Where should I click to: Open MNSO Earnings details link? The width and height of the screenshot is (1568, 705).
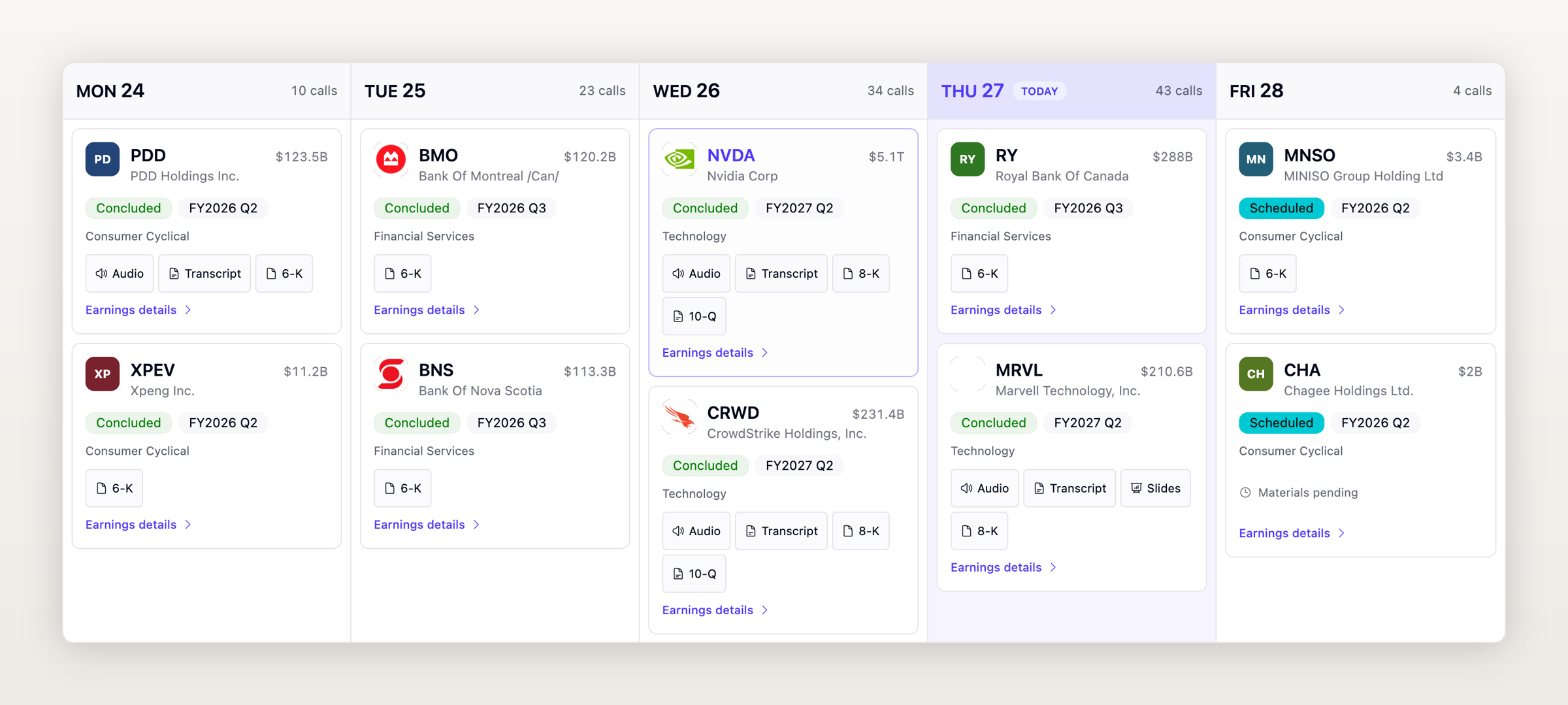[x=1292, y=310]
